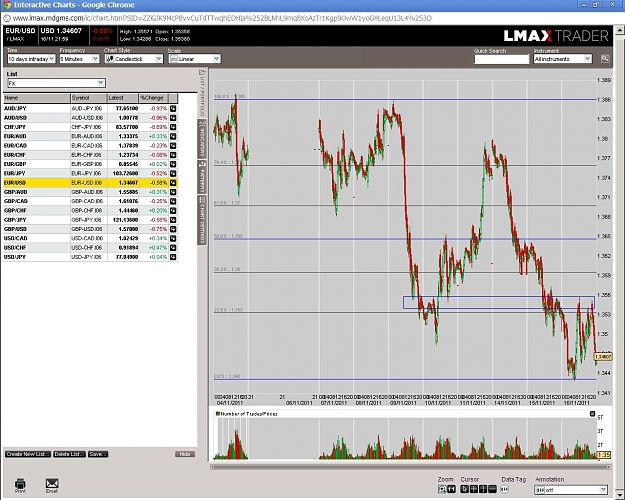This screenshot has width=625, height=500.
Task: Open the Time dropdown (10 days intraday)
Action: tap(31, 59)
